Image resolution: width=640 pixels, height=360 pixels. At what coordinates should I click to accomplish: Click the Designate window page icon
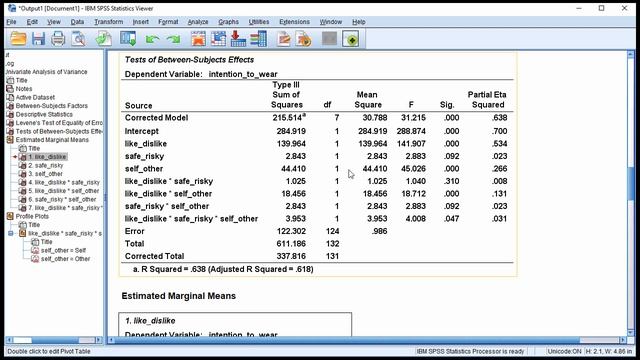point(304,39)
